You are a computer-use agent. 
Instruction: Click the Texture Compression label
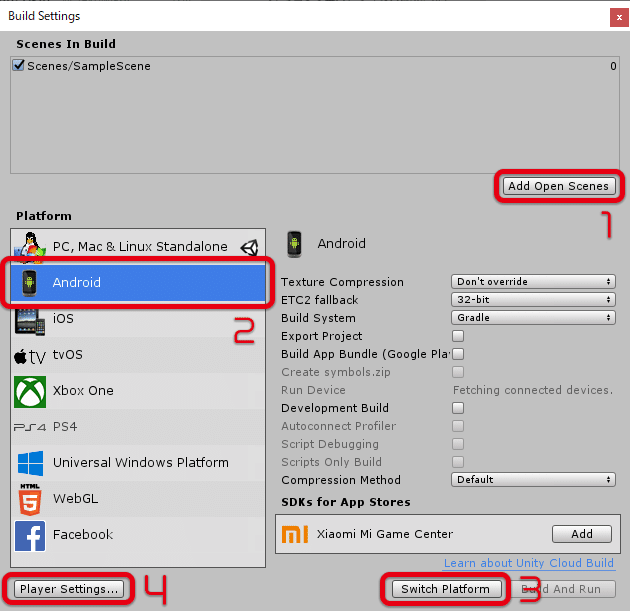[342, 282]
